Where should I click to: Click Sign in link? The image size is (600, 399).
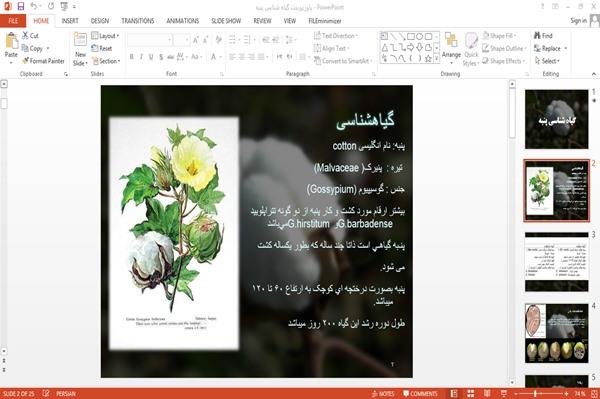[578, 20]
